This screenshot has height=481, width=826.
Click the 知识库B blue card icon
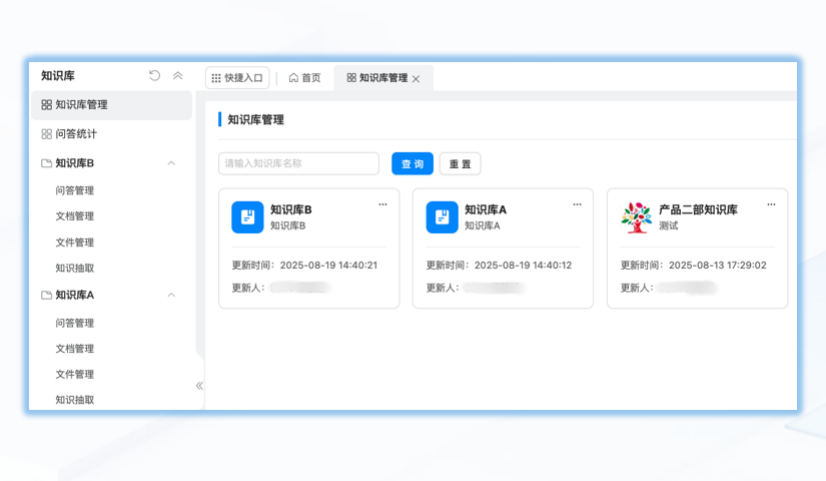[x=247, y=217]
